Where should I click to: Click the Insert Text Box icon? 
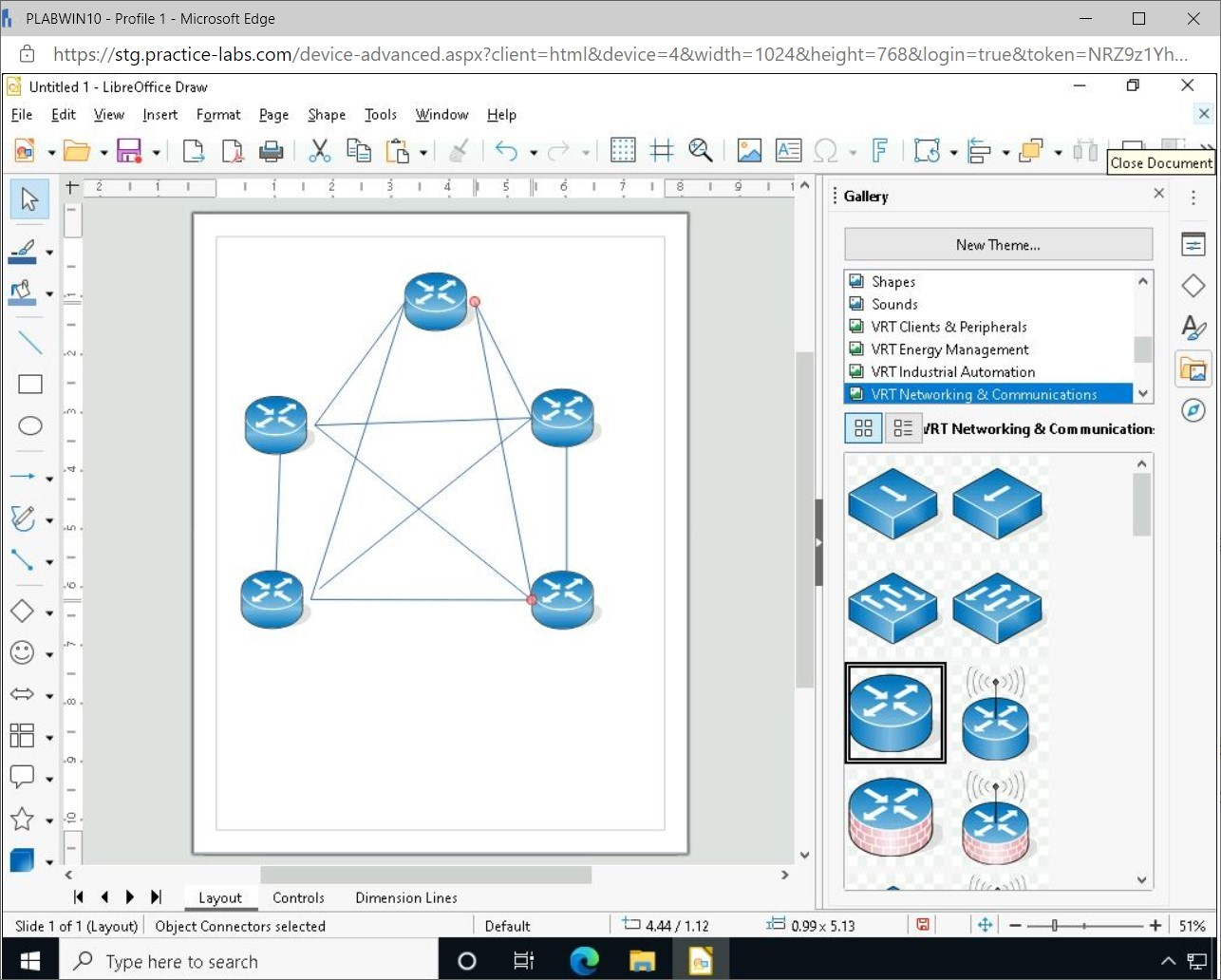(788, 150)
